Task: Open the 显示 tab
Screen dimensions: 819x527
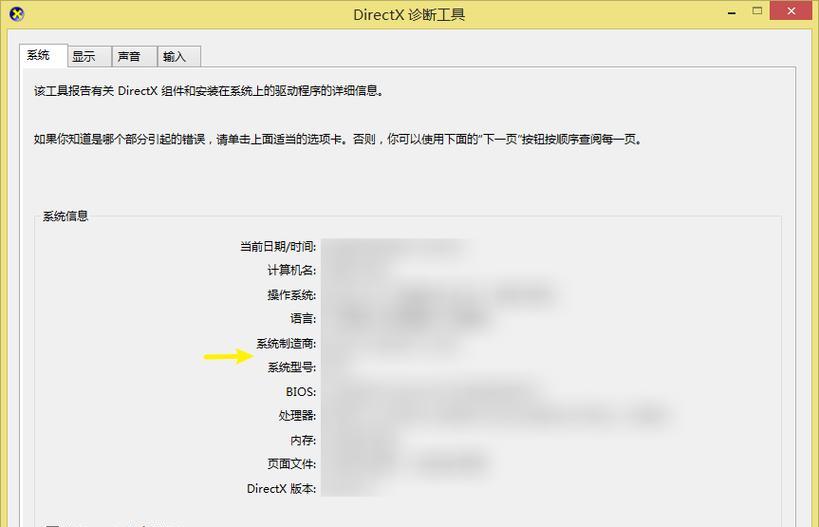Action: (89, 56)
